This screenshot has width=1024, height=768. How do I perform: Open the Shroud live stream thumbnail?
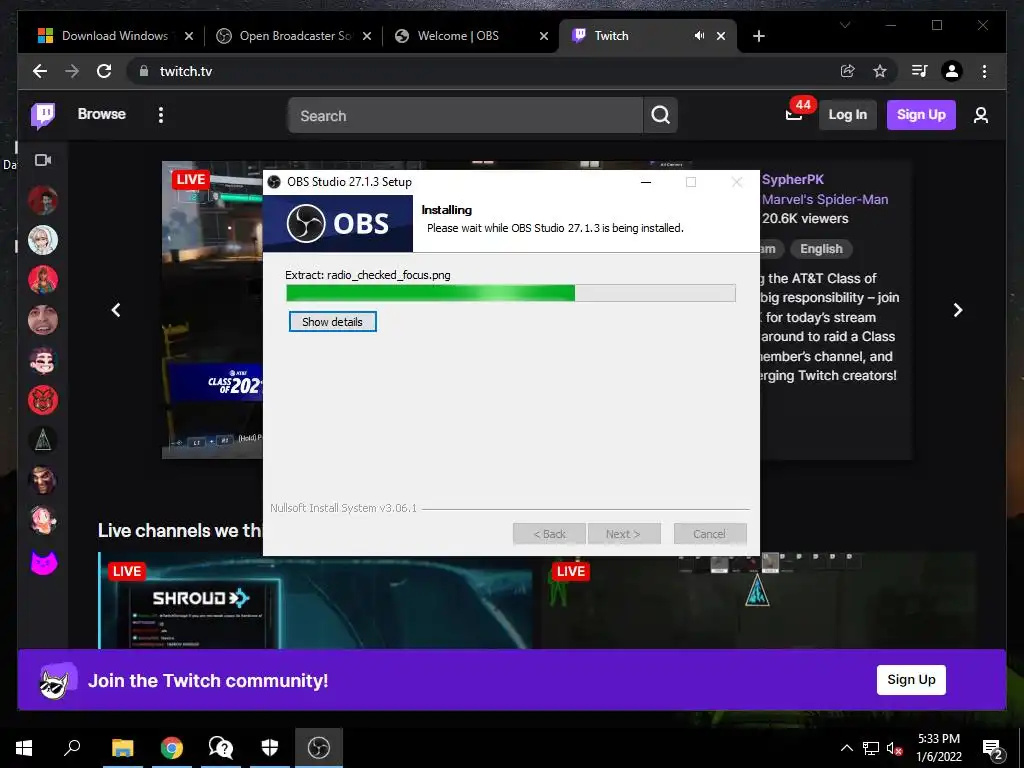(316, 601)
